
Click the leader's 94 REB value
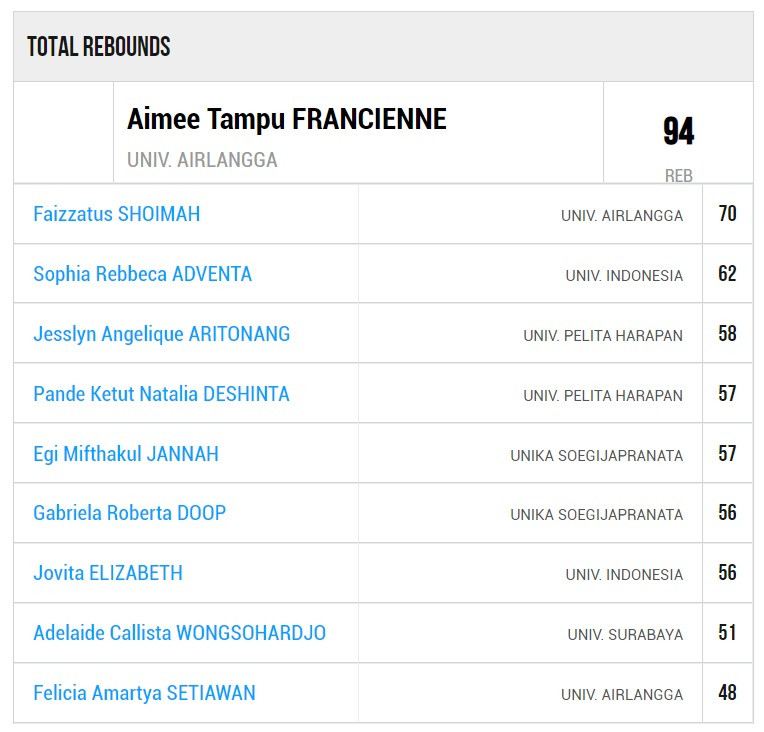tap(678, 133)
